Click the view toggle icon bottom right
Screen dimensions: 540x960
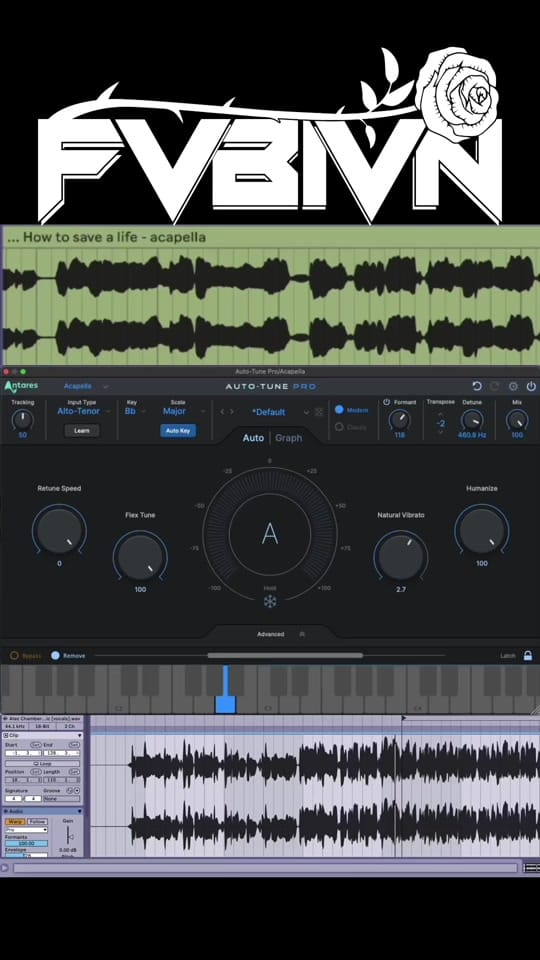click(531, 868)
